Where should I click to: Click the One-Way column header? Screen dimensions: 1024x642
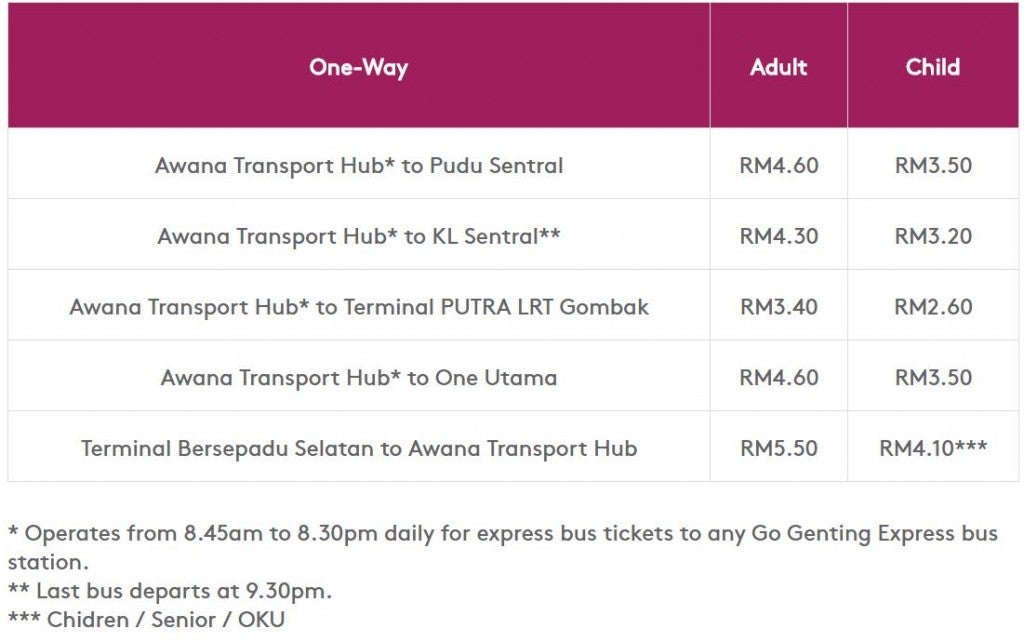pyautogui.click(x=358, y=67)
